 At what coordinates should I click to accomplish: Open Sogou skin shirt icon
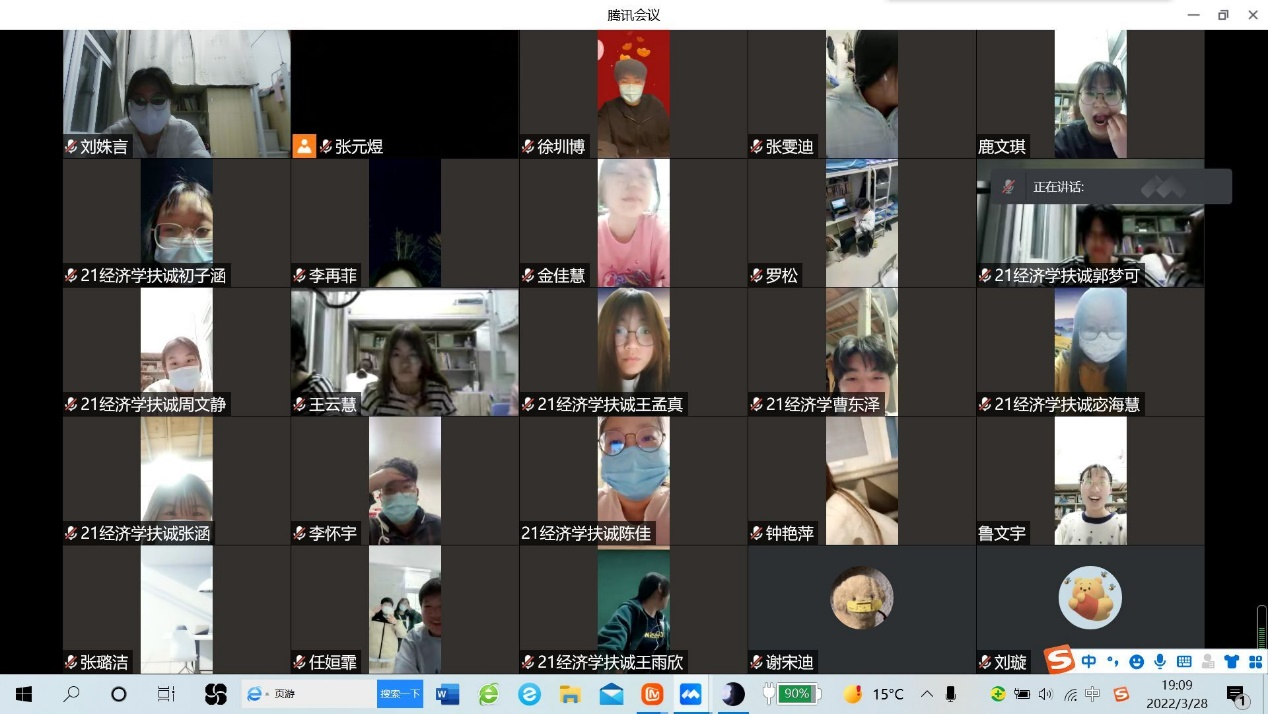pyautogui.click(x=1231, y=661)
